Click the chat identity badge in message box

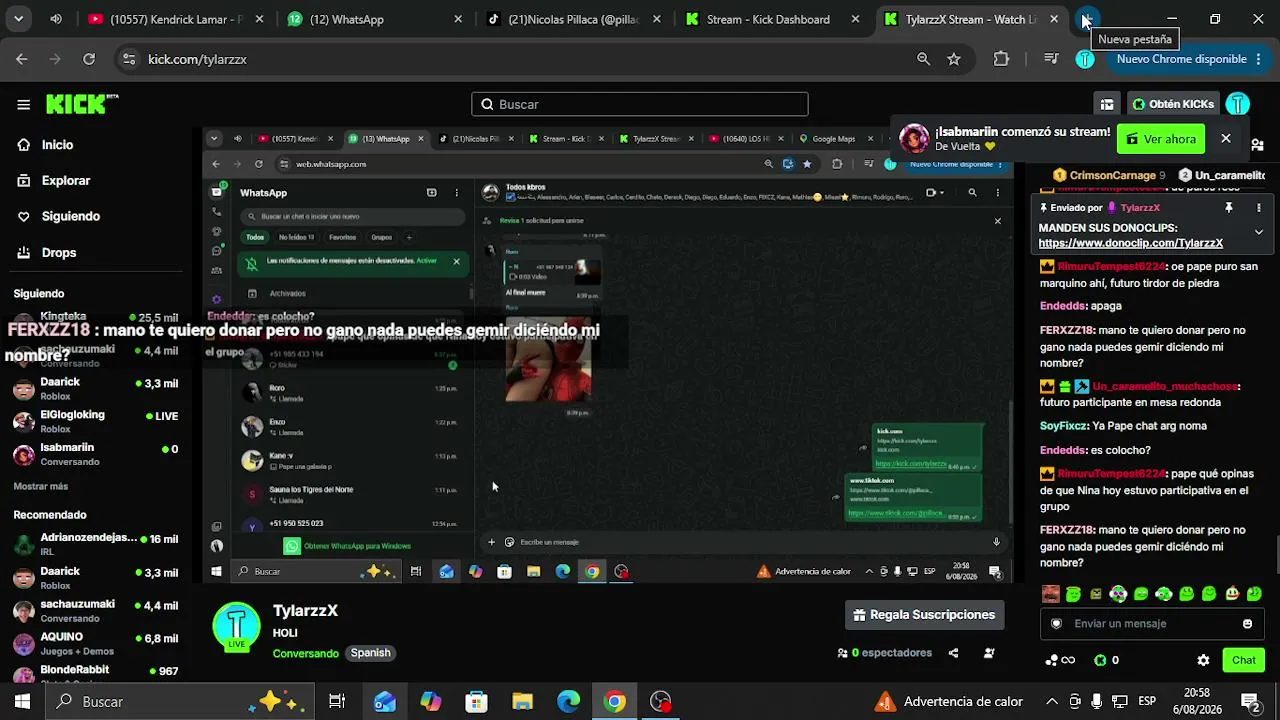coord(1056,624)
